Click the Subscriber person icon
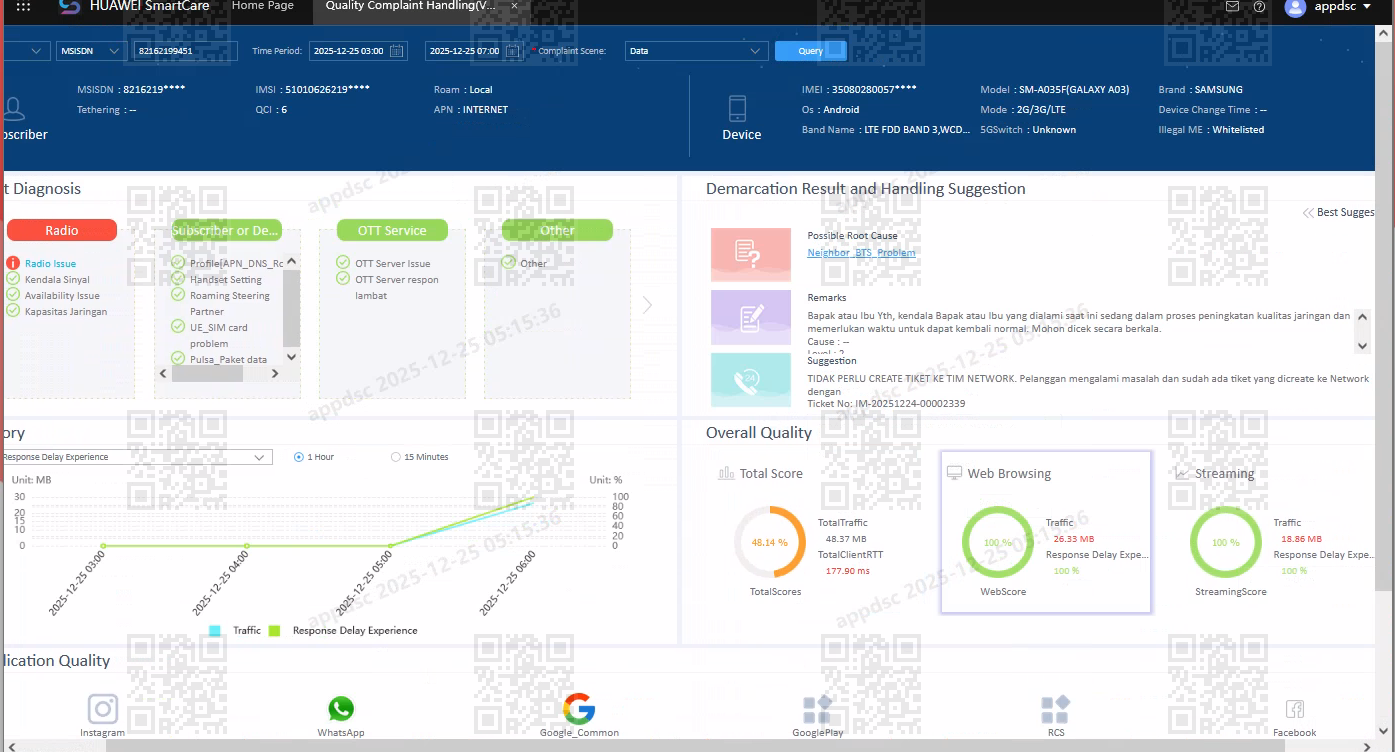This screenshot has width=1395, height=752. pos(13,108)
